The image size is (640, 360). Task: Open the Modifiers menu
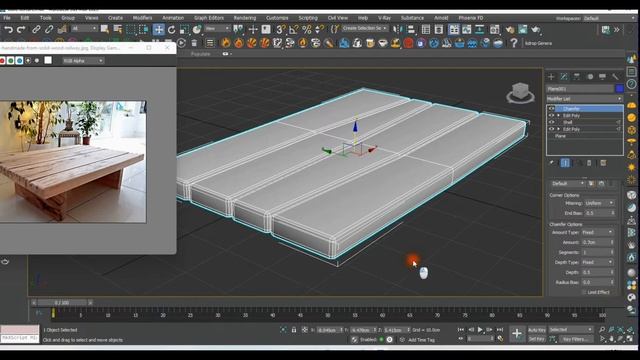[142, 18]
